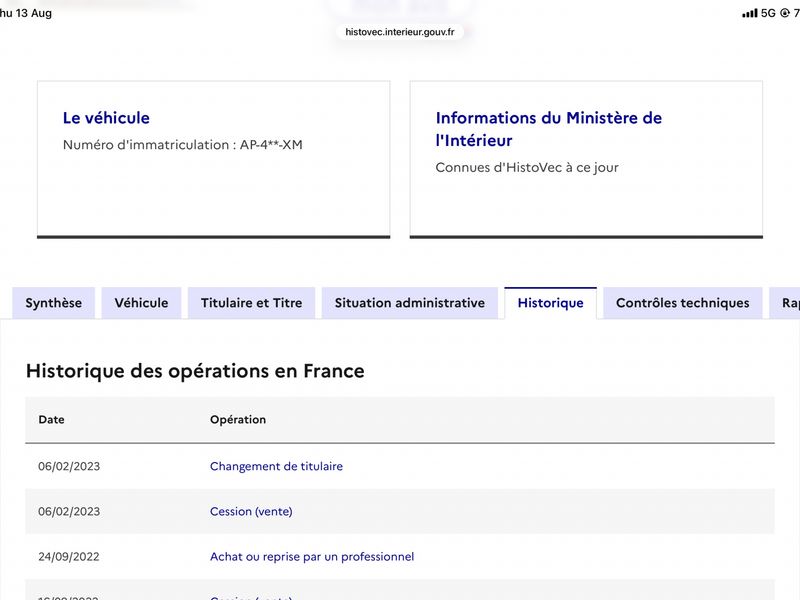Screen dimensions: 800x600
Task: Click the Historique des opérations en France heading
Action: pyautogui.click(x=195, y=371)
